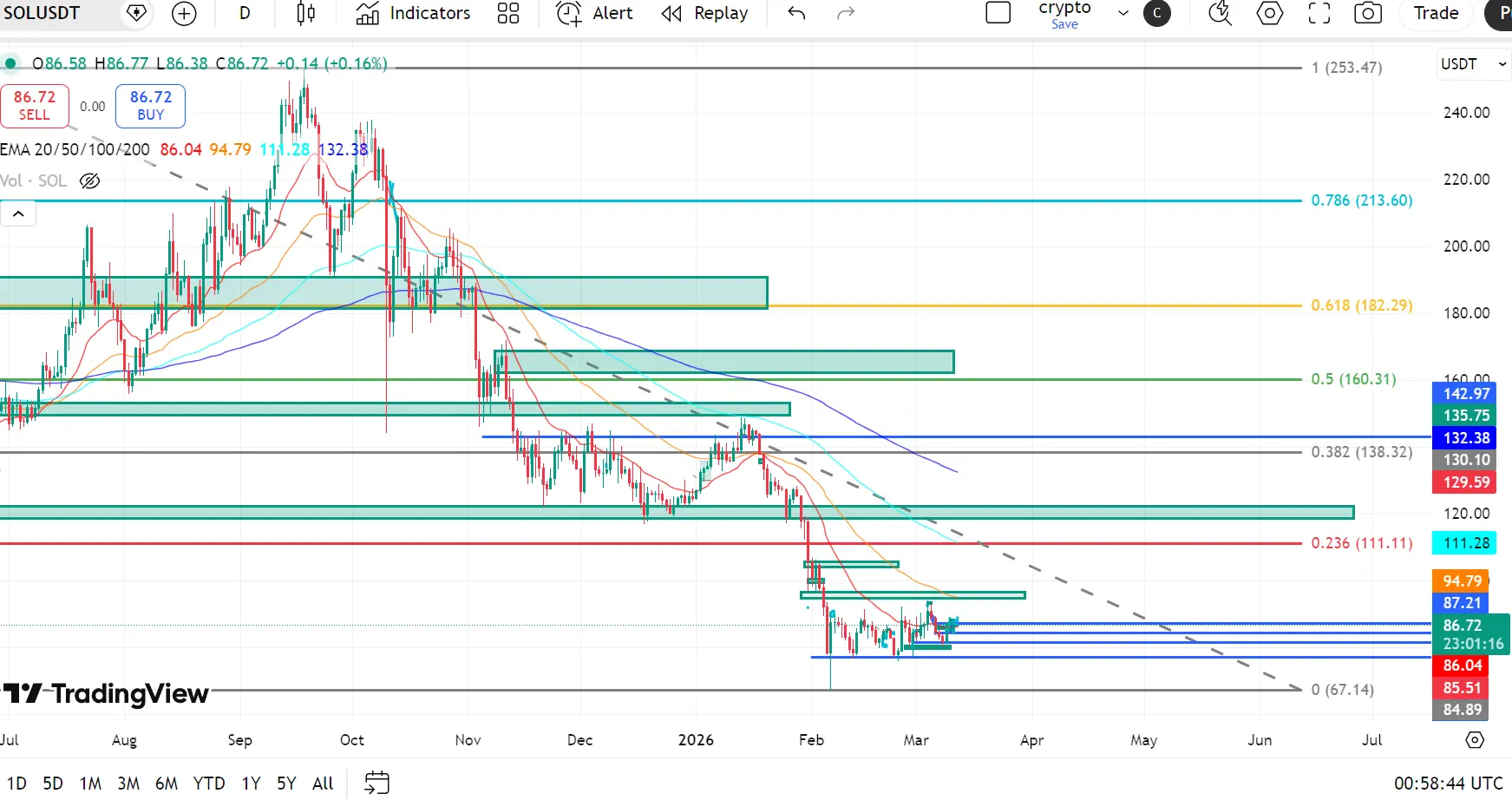Select the 0 (67.14) Fibonacci level label
This screenshot has width=1512, height=800.
(1343, 690)
